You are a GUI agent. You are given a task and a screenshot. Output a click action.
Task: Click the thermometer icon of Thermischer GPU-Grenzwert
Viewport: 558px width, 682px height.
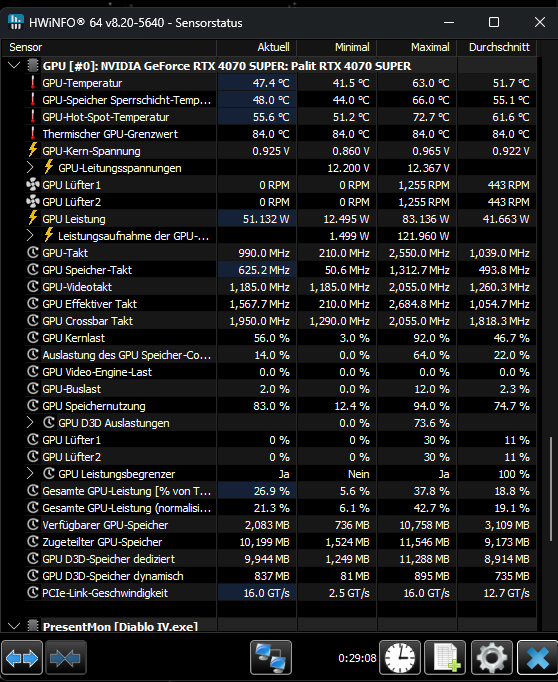pos(33,134)
